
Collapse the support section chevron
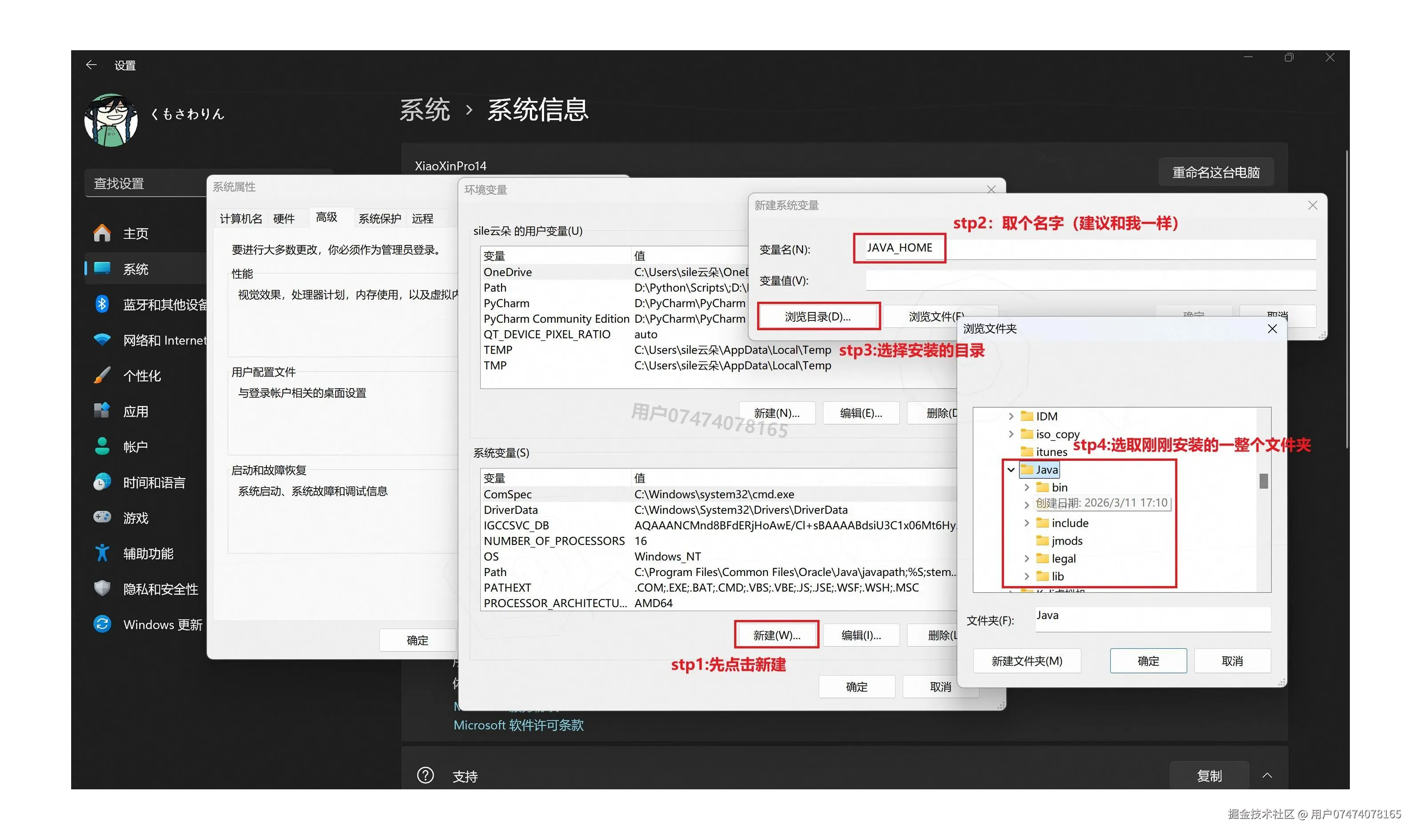[x=1267, y=775]
